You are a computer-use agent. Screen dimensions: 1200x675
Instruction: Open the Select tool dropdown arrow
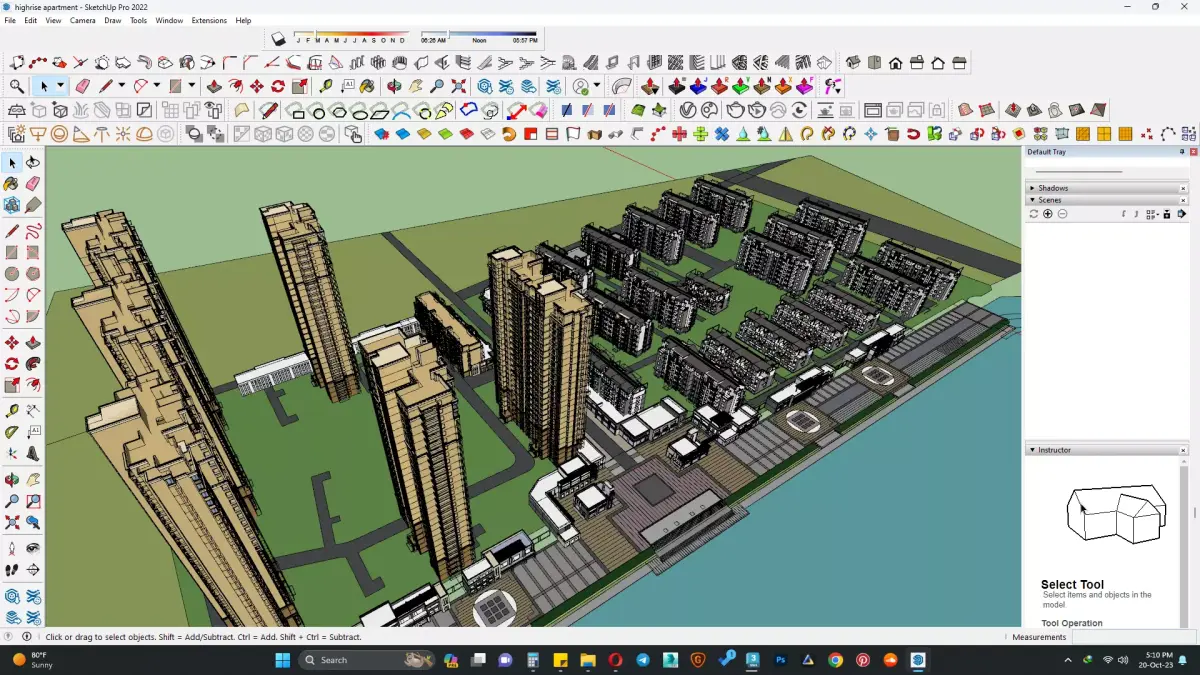coord(60,87)
